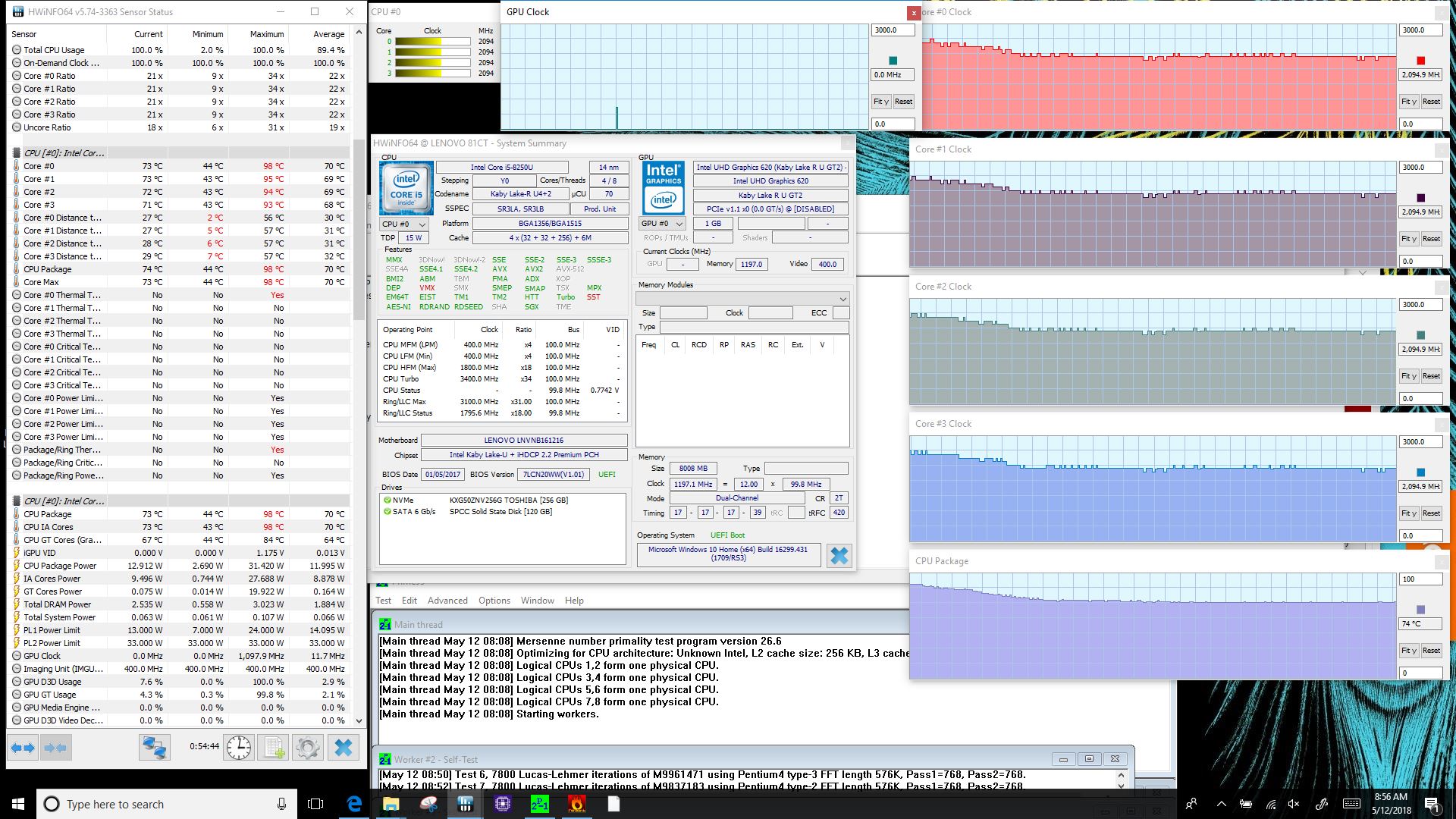The height and width of the screenshot is (819, 1456).
Task: Open the network remote sensor monitor icon
Action: tap(155, 748)
